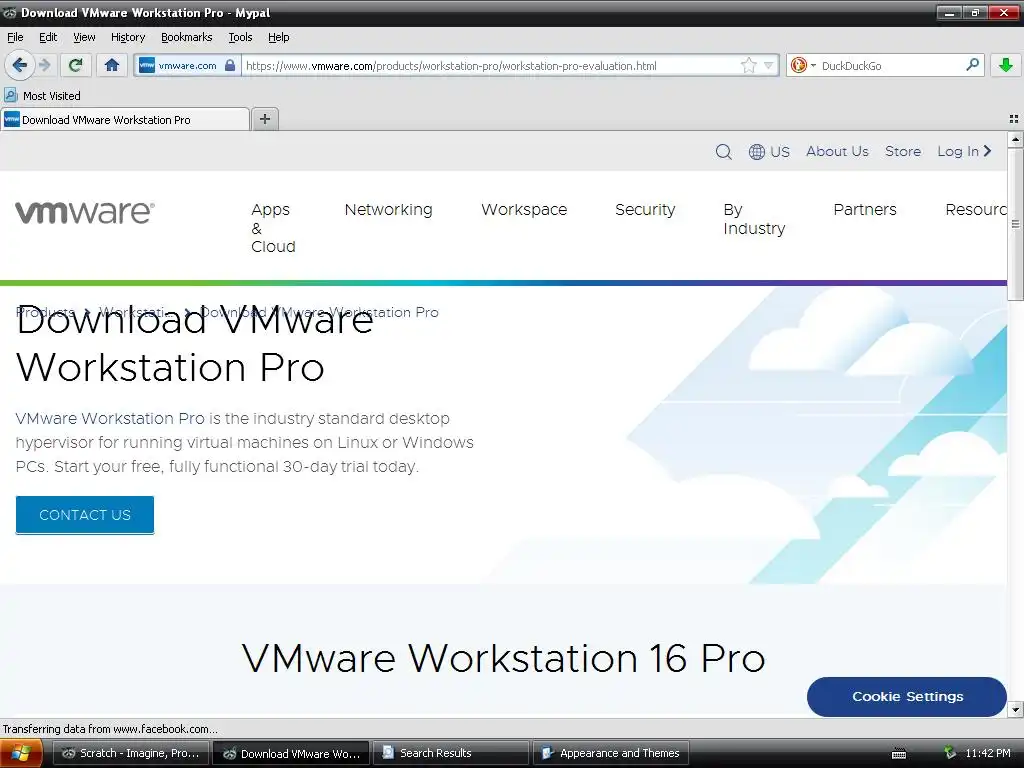
Task: Click the VMware logo
Action: tap(85, 212)
